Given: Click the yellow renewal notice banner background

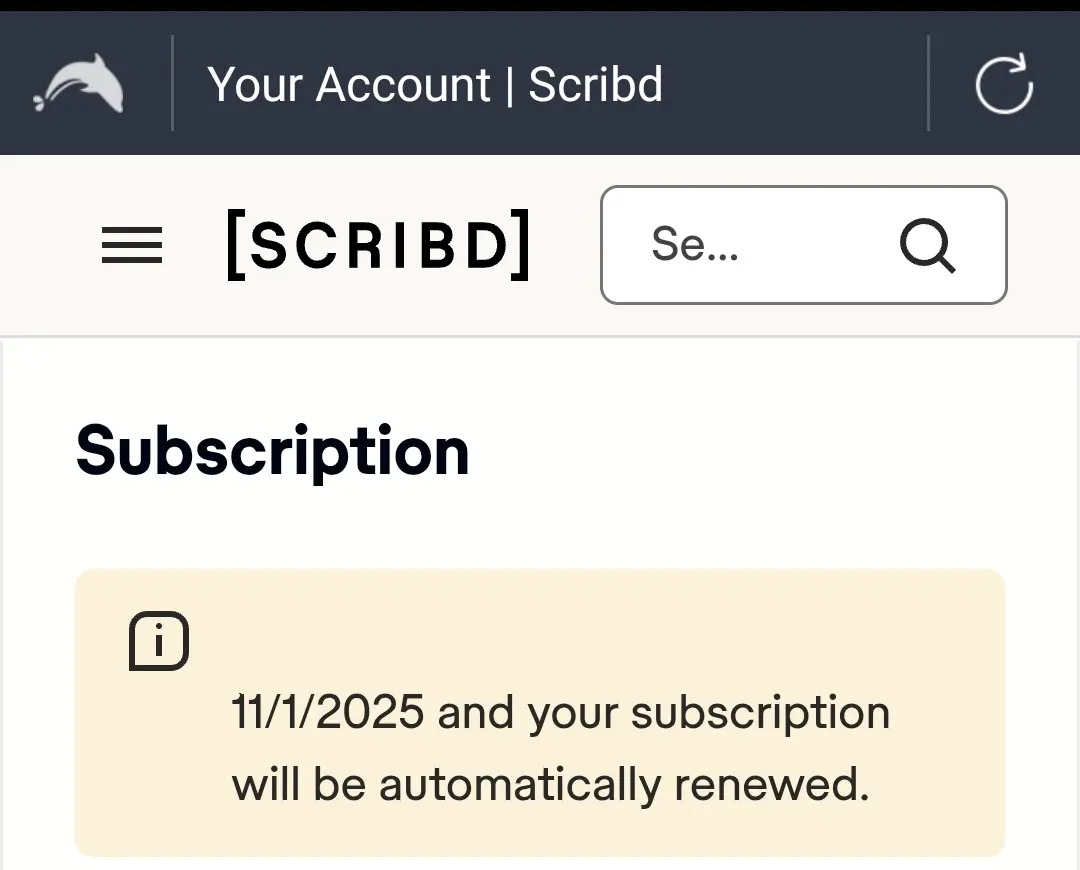Looking at the screenshot, I should click(540, 712).
